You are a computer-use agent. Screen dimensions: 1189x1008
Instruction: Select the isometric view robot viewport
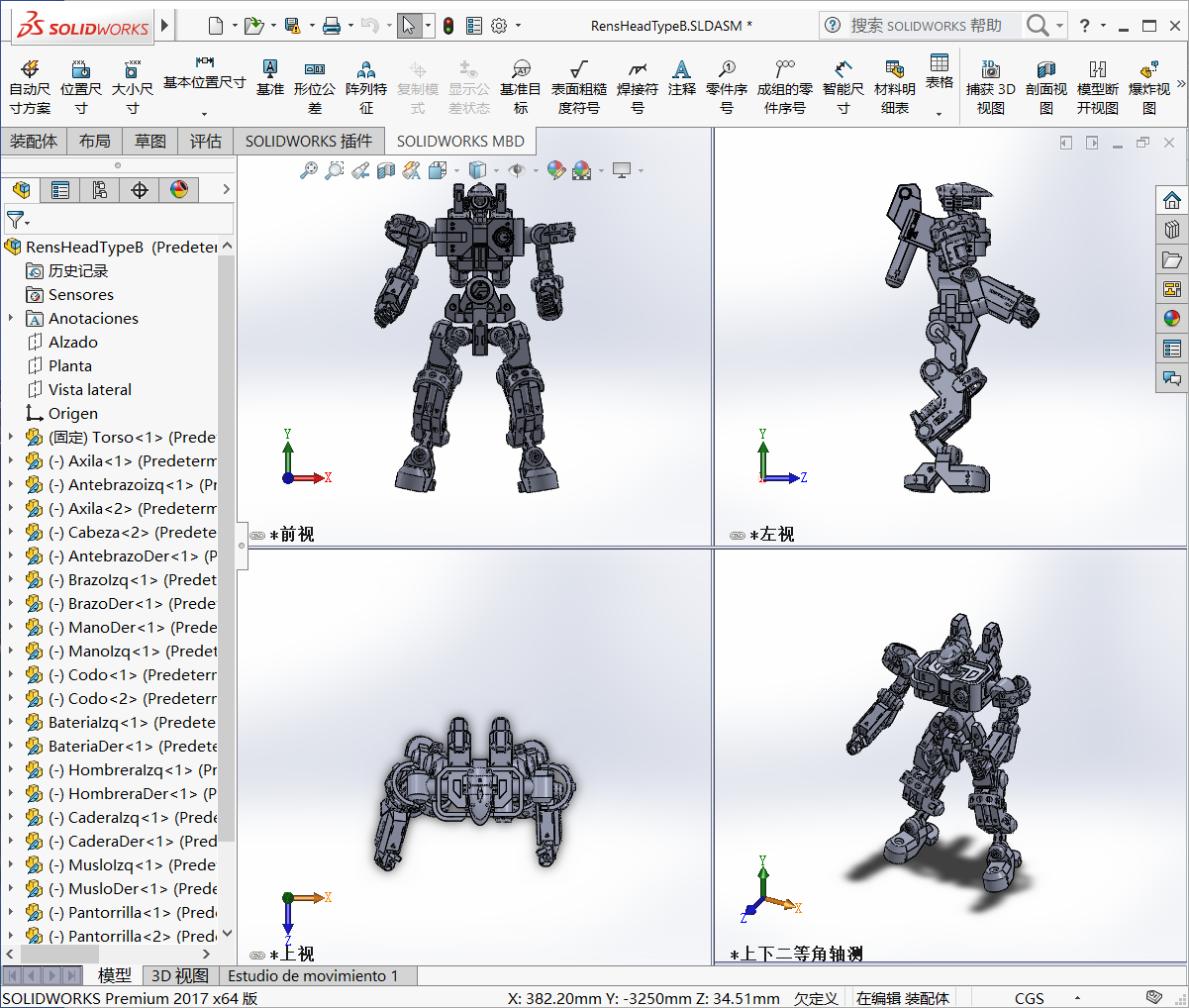(x=948, y=756)
